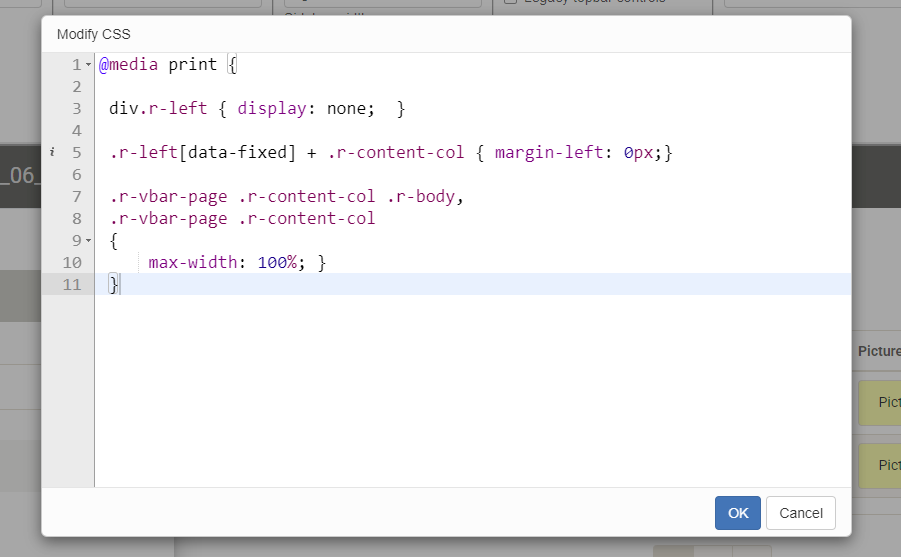Click the Modify CSS dialog title
901x557 pixels.
pyautogui.click(x=94, y=34)
